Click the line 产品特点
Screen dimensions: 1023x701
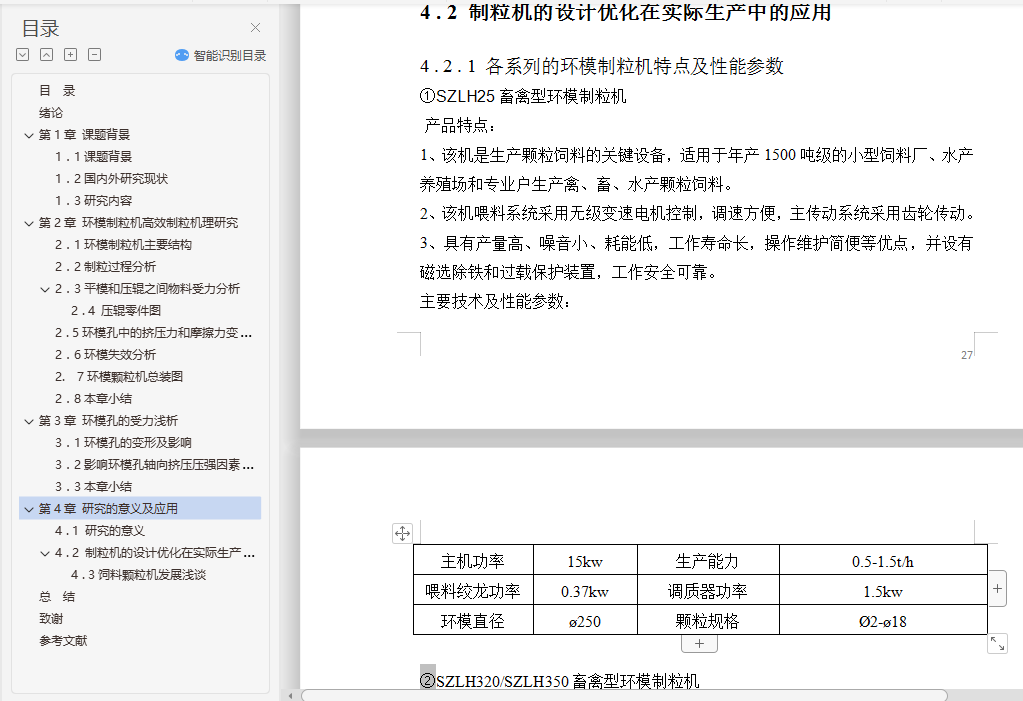click(460, 125)
